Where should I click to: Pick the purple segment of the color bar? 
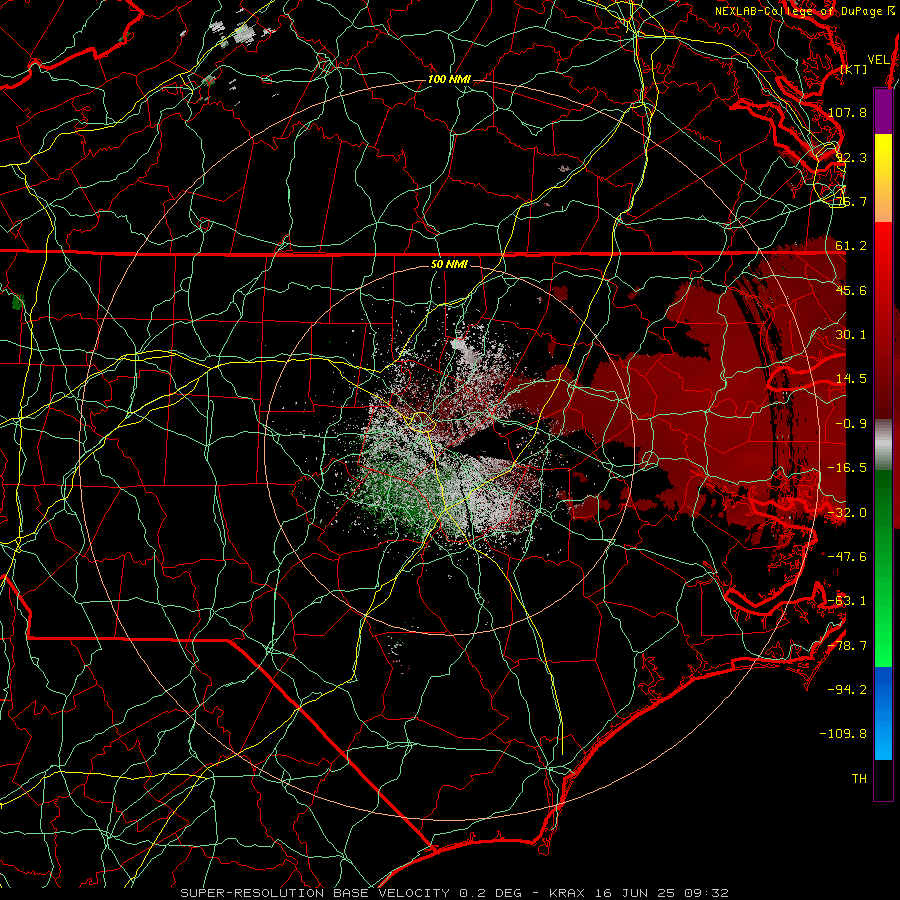pyautogui.click(x=883, y=112)
